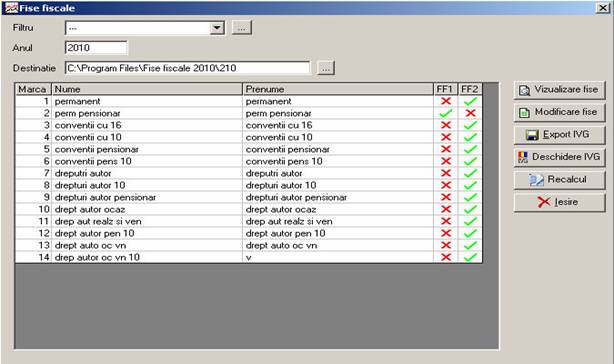This screenshot has height=364, width=614.
Task: Exit via the Iesire button
Action: [559, 202]
